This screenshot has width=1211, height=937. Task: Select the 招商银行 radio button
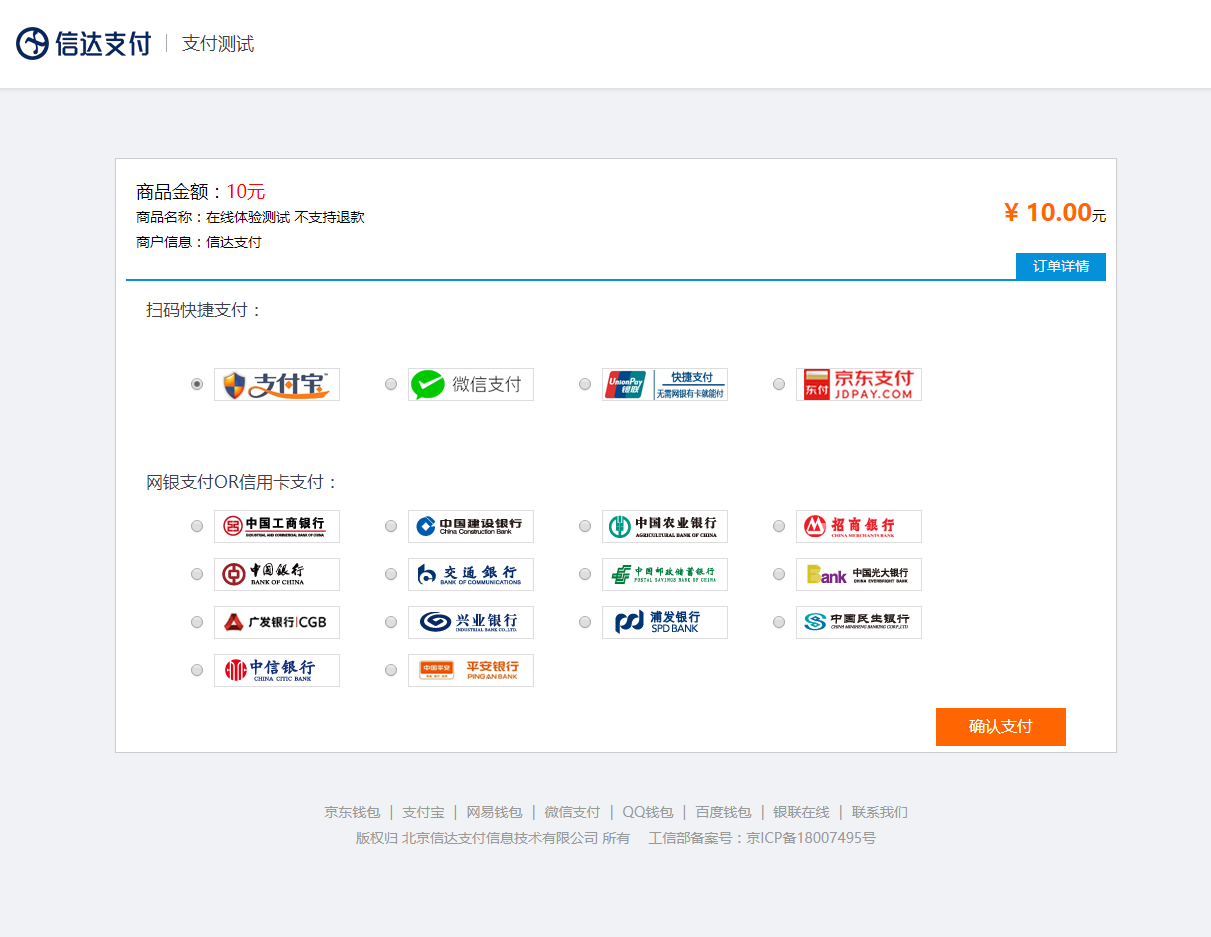tap(779, 526)
